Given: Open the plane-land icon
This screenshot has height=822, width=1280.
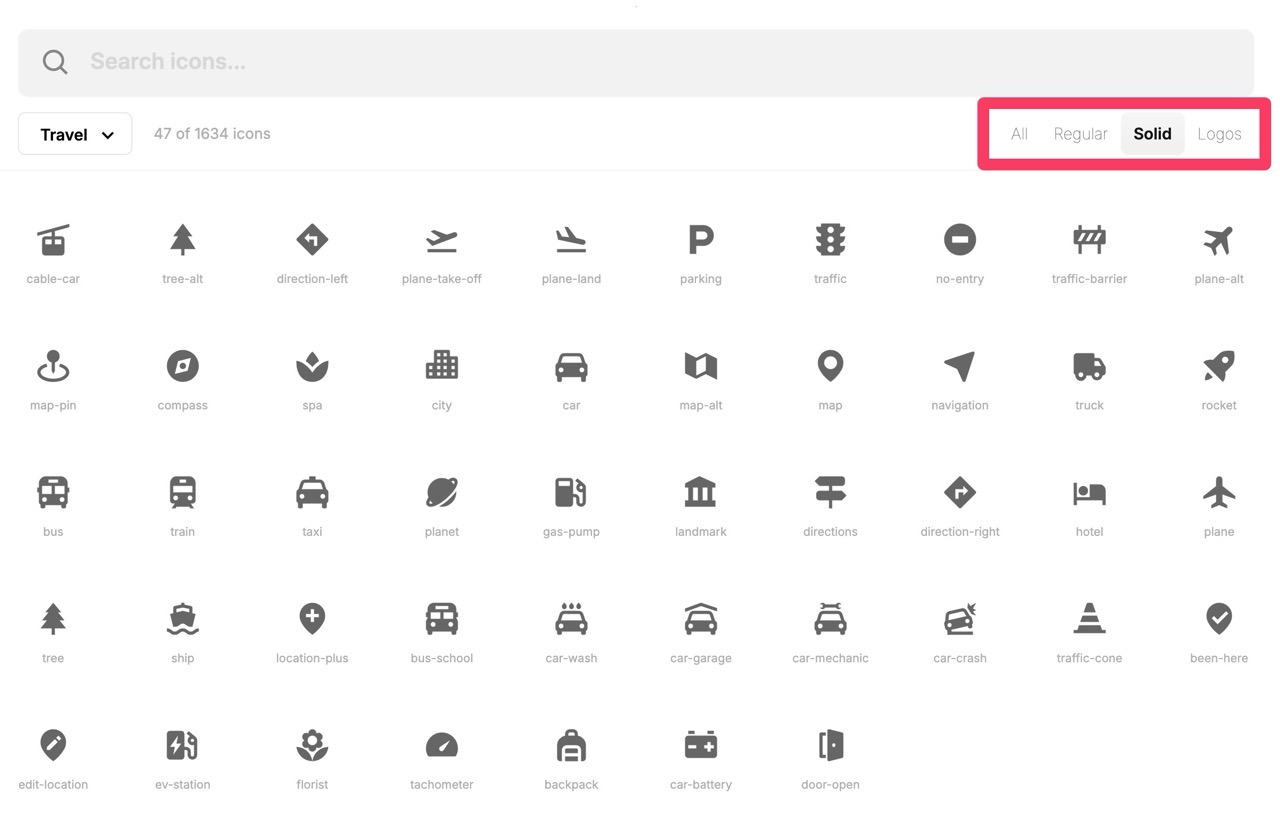Looking at the screenshot, I should point(571,240).
